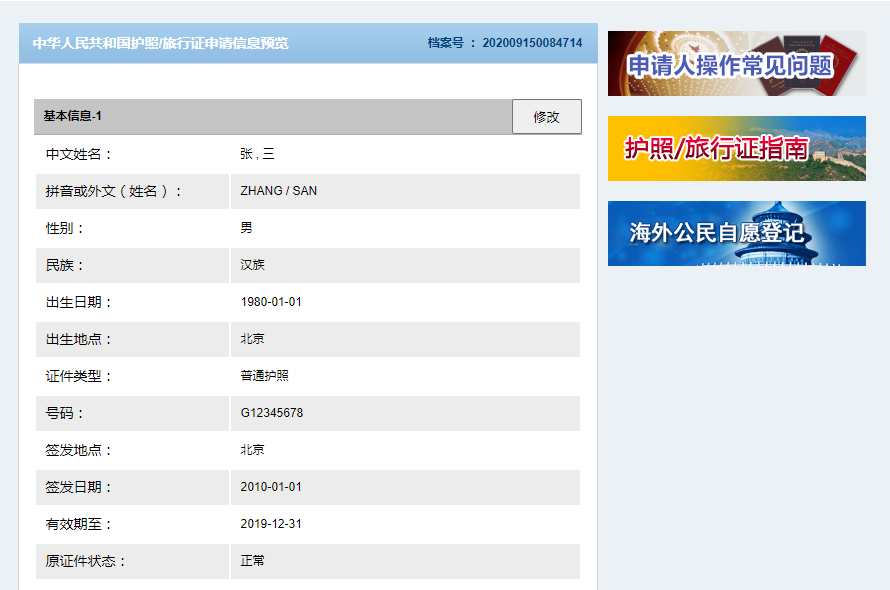Click the 档案号 202009150084714 text
890x590 pixels.
(505, 43)
